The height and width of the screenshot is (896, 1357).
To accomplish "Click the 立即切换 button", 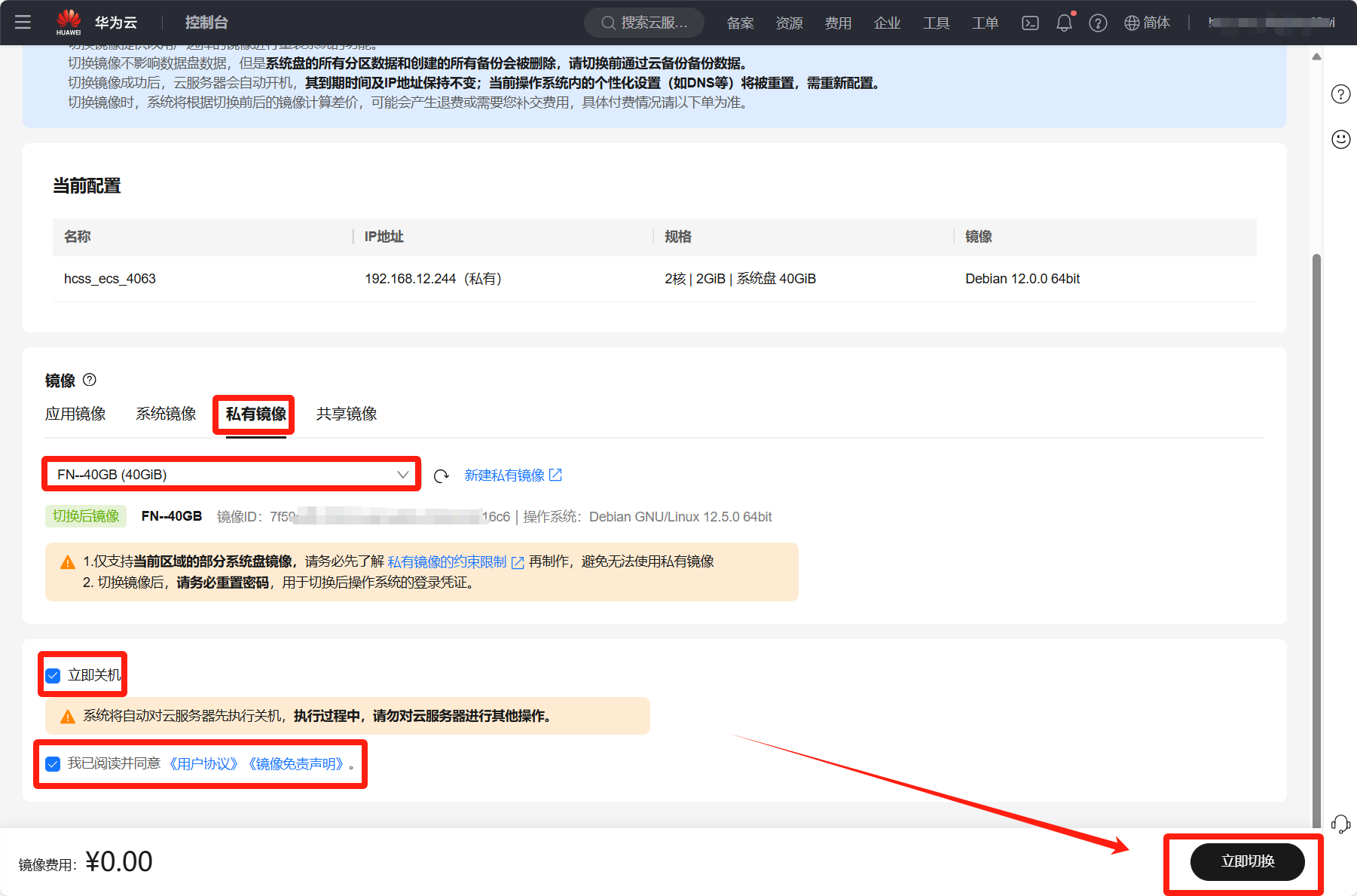I will pos(1247,861).
